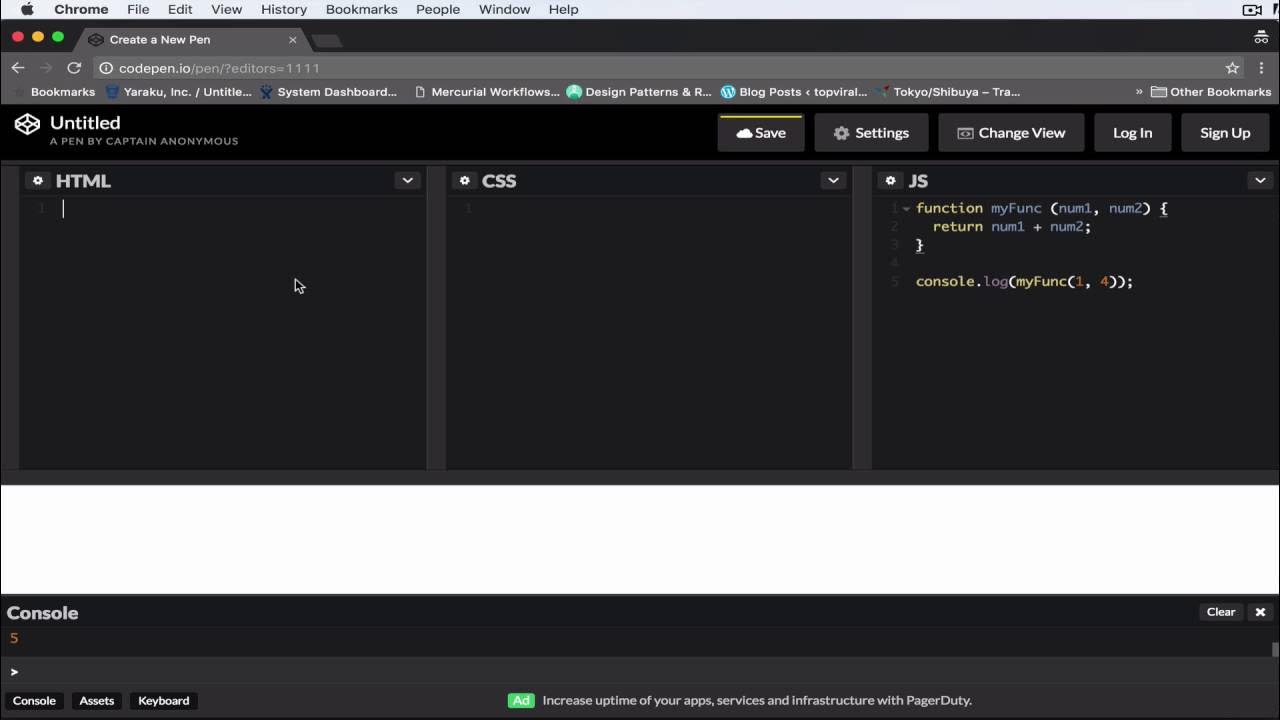Open Yaraku, Inc. bookmark
1280x720 pixels.
pos(179,92)
